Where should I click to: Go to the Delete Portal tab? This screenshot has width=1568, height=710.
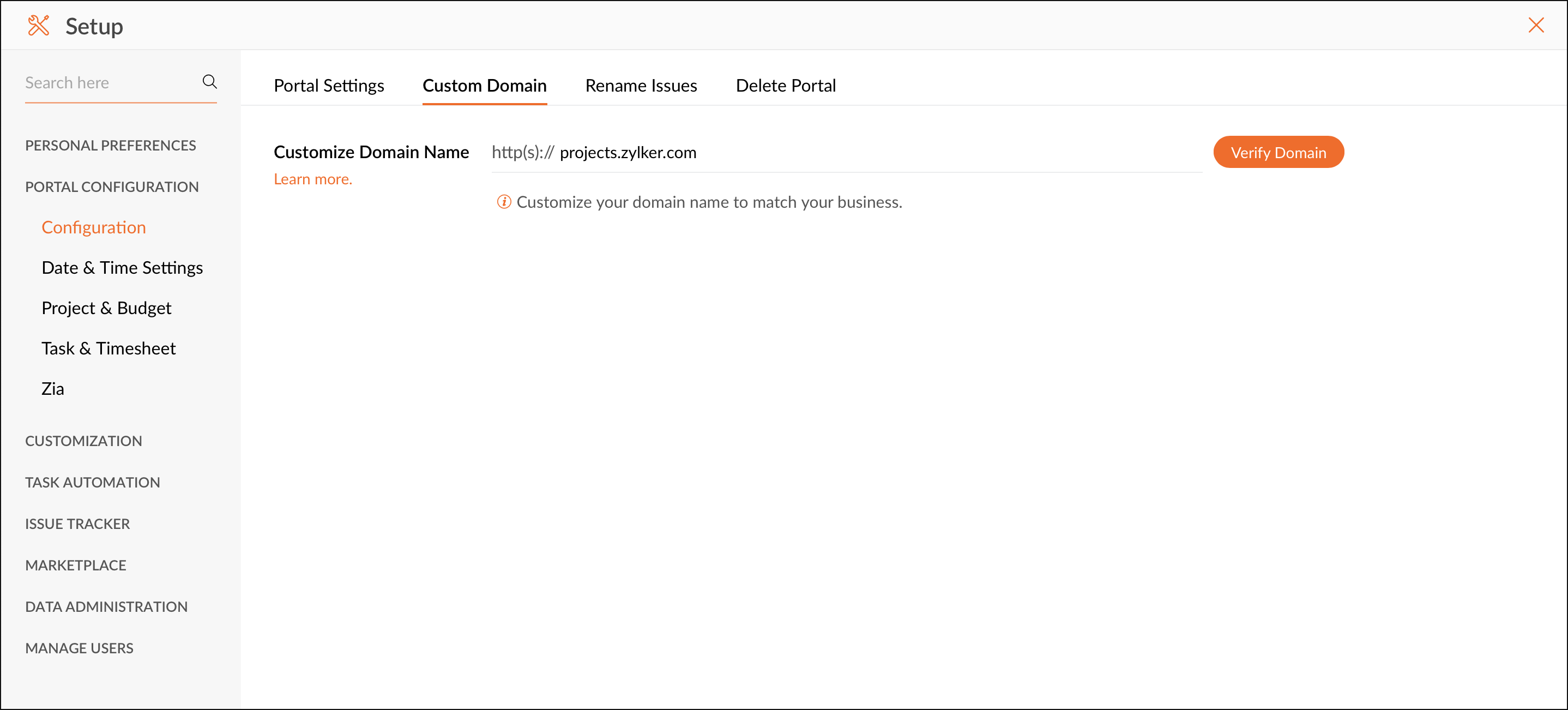pyautogui.click(x=785, y=86)
